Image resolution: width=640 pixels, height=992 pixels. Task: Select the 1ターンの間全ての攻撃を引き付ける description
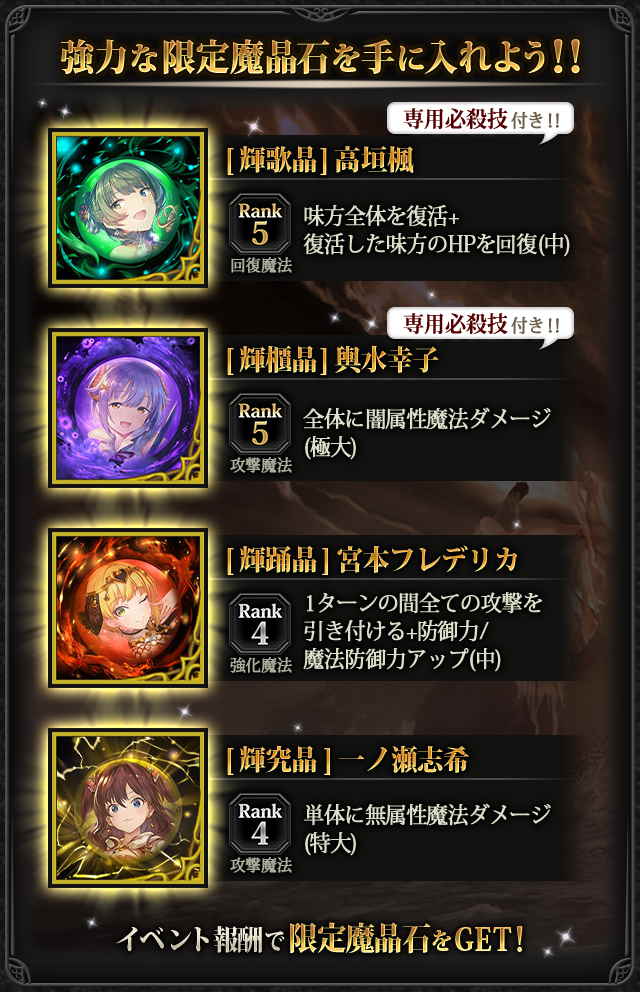pyautogui.click(x=422, y=631)
